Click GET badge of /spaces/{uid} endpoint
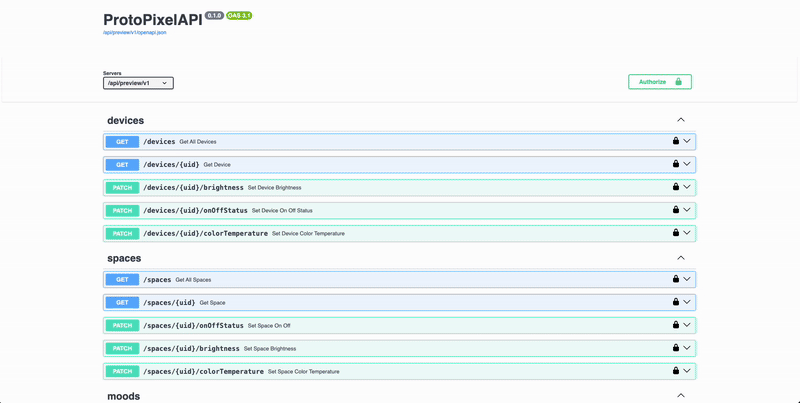 tap(122, 303)
